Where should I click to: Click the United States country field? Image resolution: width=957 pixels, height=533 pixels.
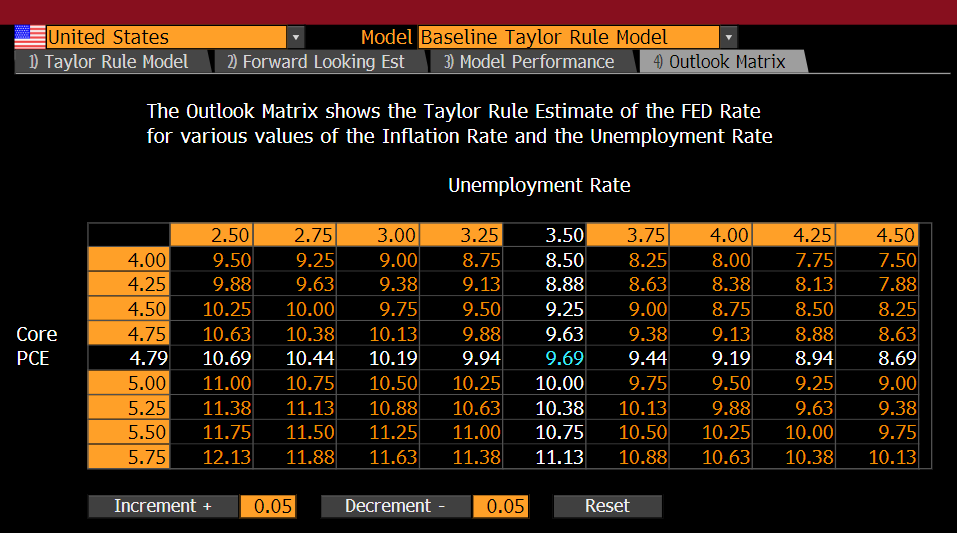166,37
